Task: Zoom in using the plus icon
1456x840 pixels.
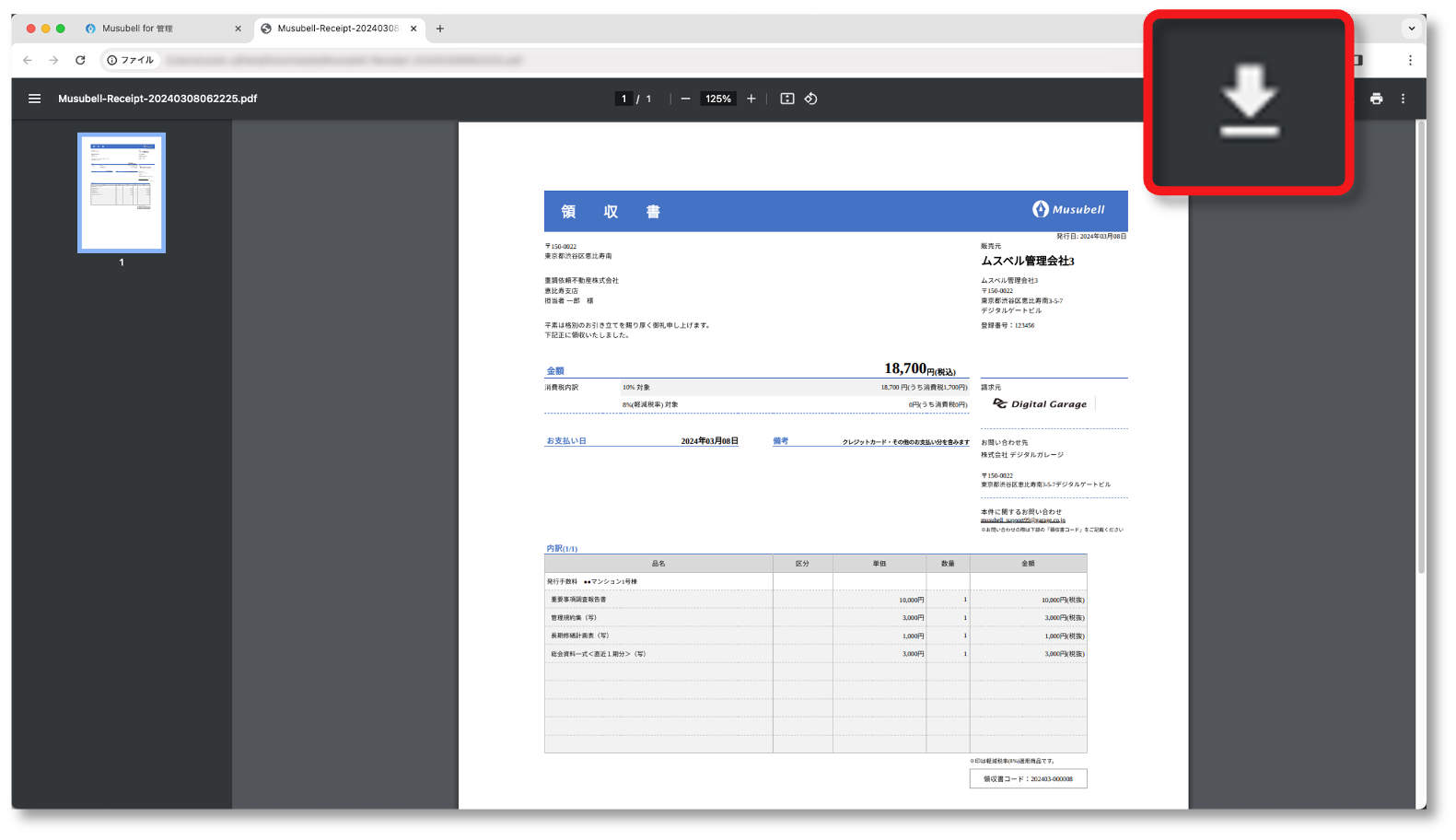Action: [751, 99]
